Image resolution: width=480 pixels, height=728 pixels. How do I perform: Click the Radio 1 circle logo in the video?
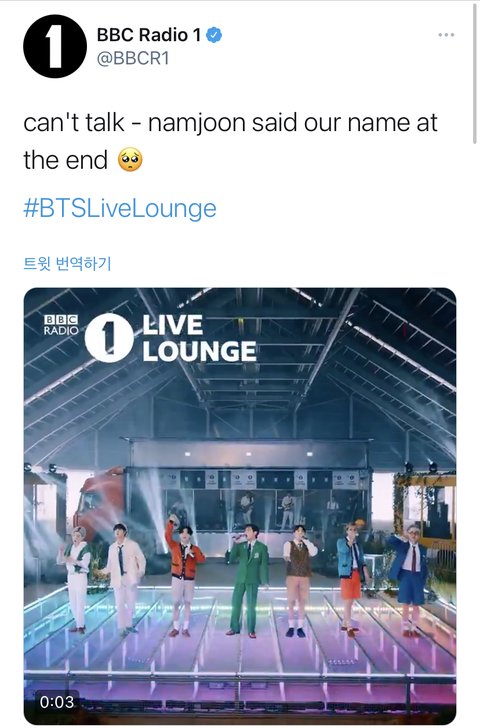(x=109, y=338)
